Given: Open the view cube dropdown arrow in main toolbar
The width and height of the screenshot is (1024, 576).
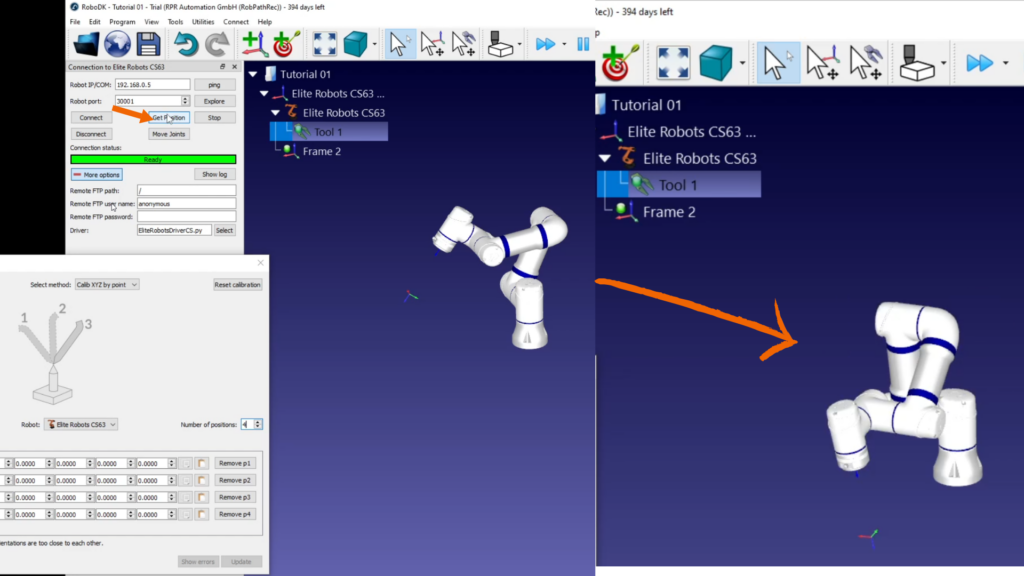Looking at the screenshot, I should 374,44.
